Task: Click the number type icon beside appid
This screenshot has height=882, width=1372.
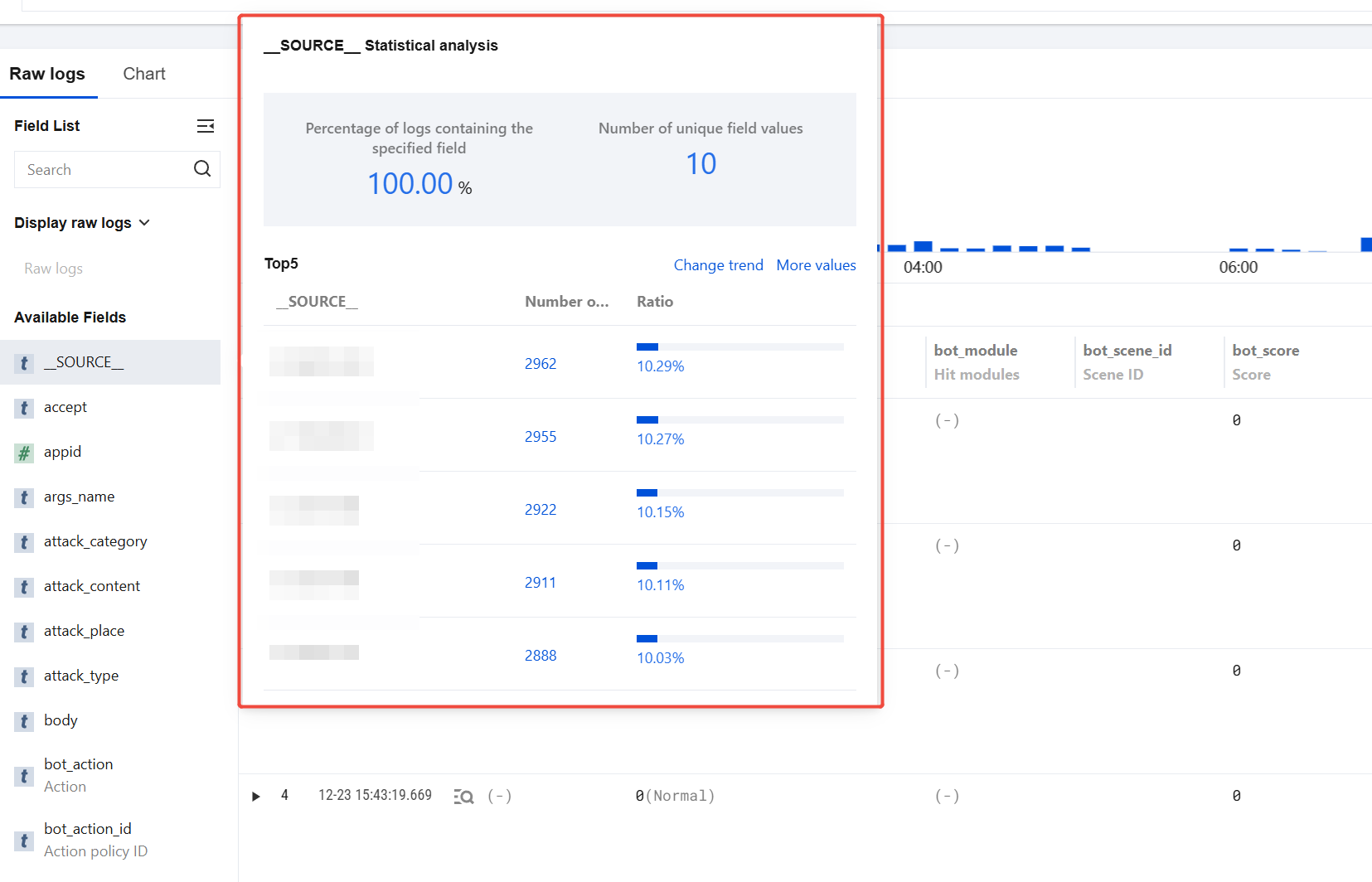Action: (24, 453)
